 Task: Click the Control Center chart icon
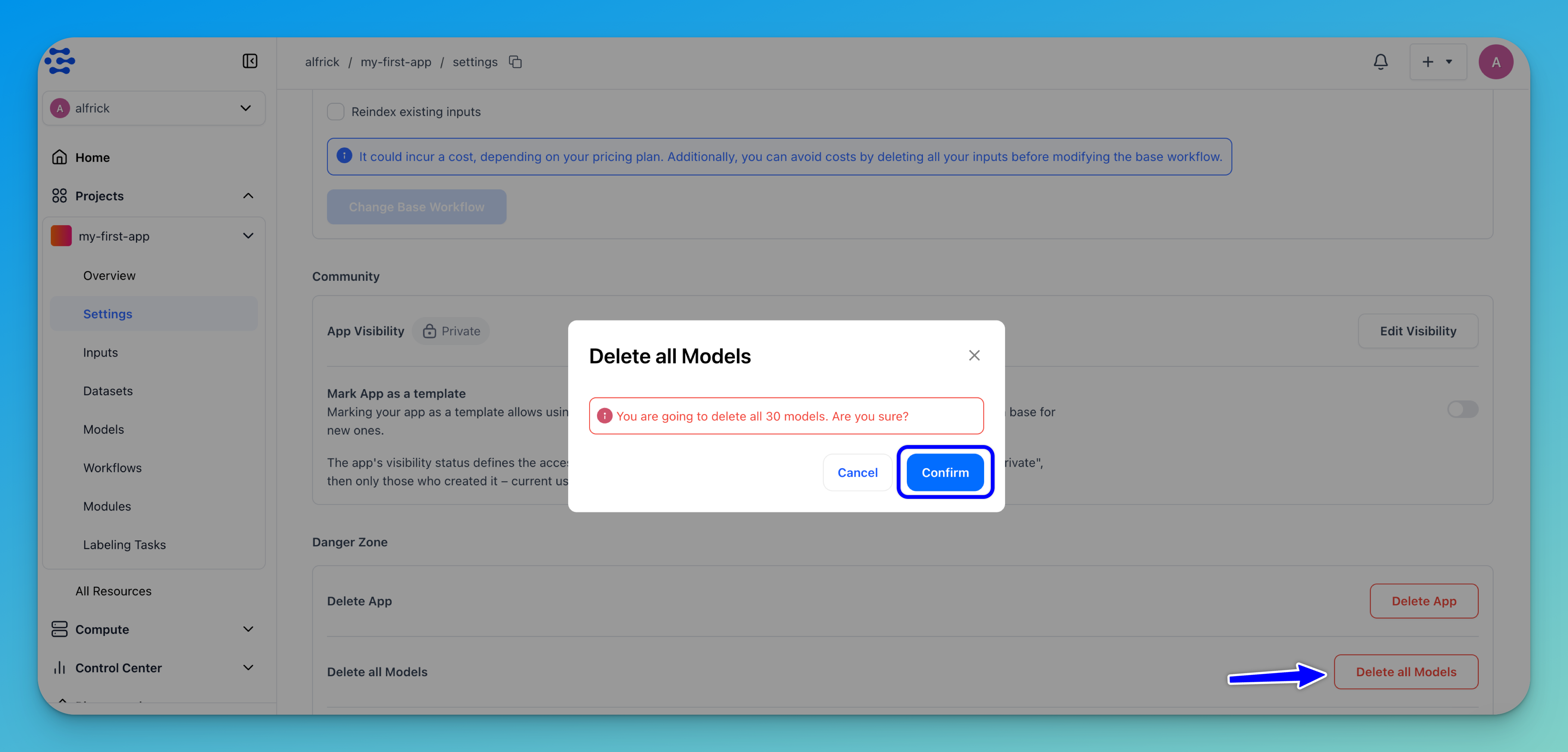(60, 668)
